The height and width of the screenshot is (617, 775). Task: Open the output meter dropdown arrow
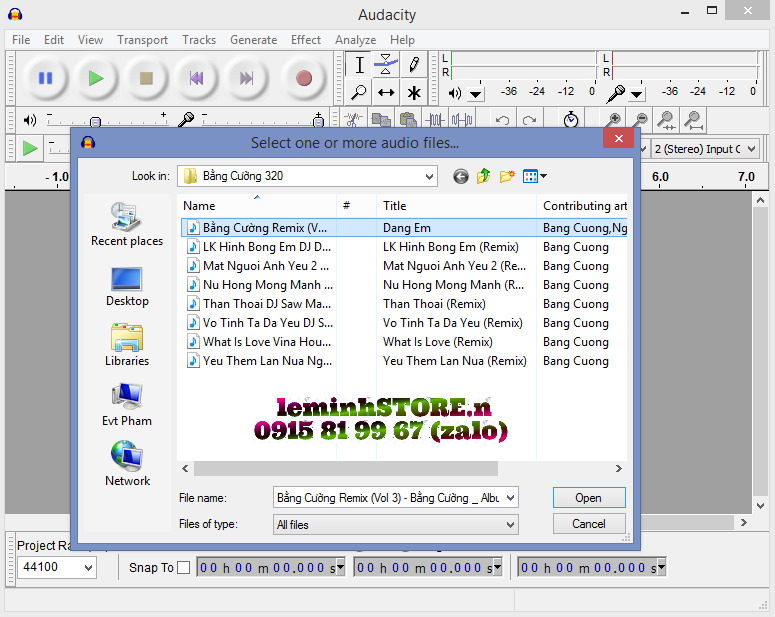pos(475,93)
